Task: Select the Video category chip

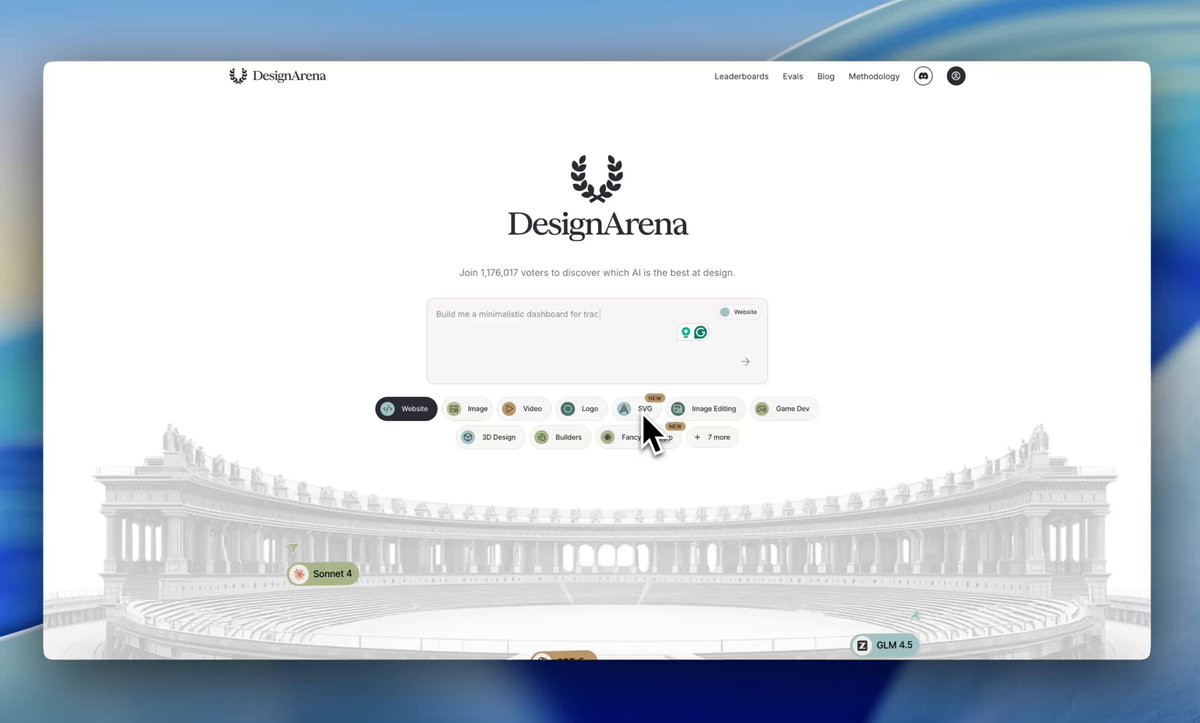Action: [x=523, y=409]
